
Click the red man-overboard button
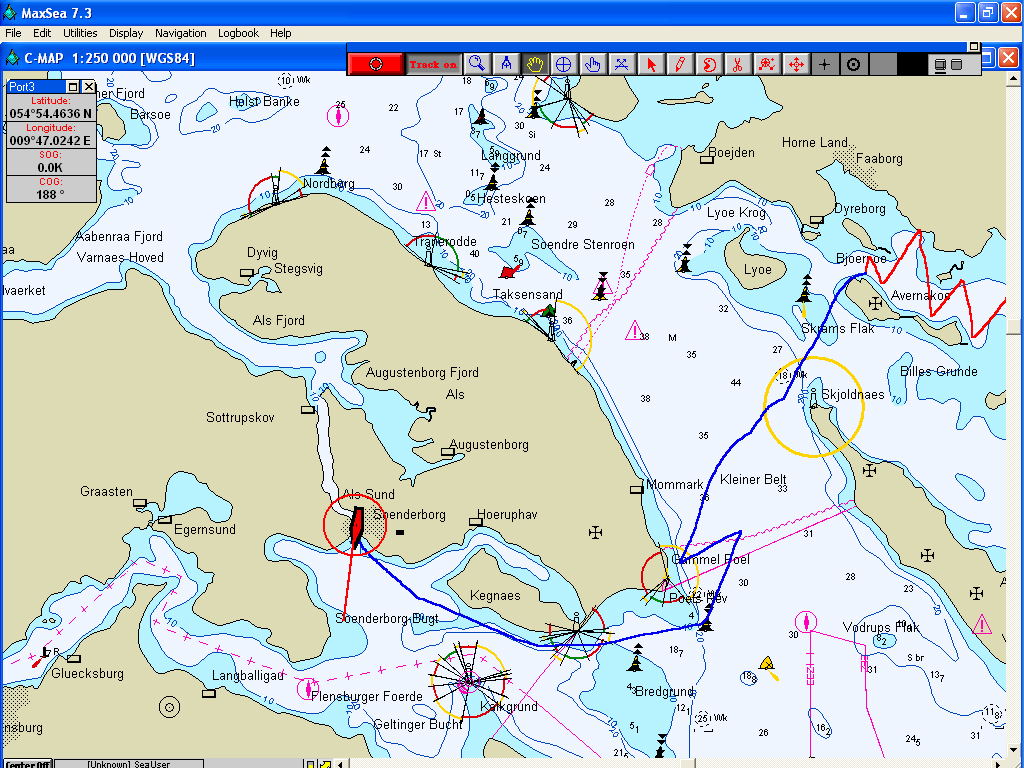point(376,64)
